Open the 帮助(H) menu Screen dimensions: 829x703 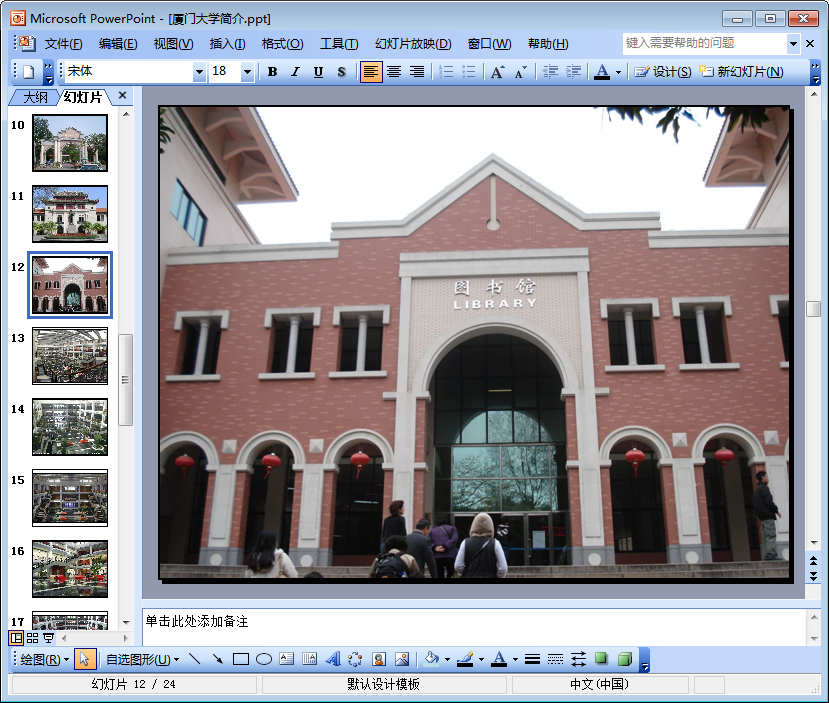(548, 44)
